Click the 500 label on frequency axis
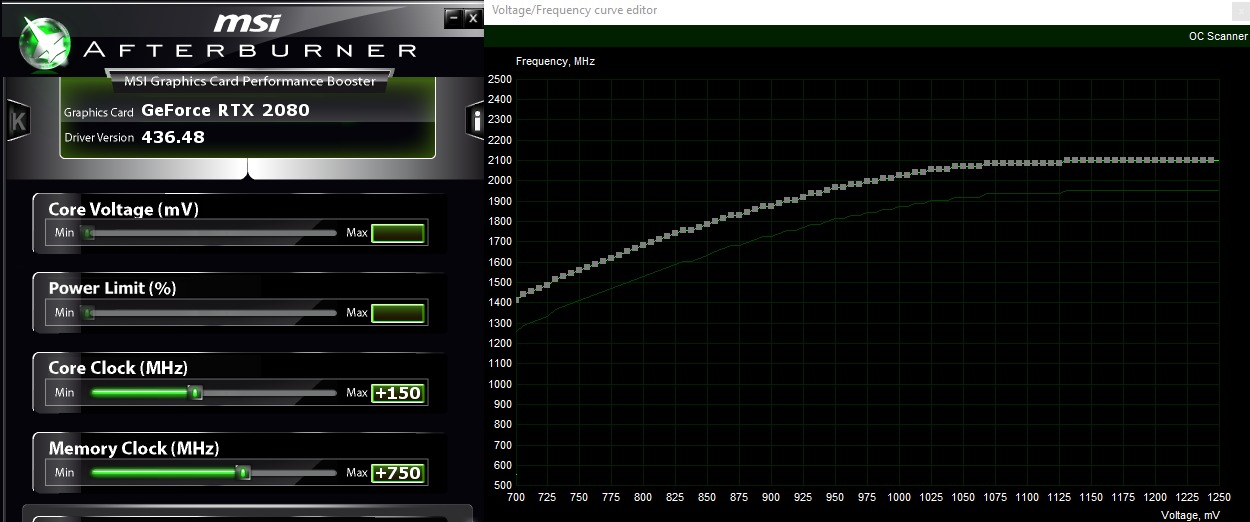The width and height of the screenshot is (1250, 522). [x=503, y=485]
